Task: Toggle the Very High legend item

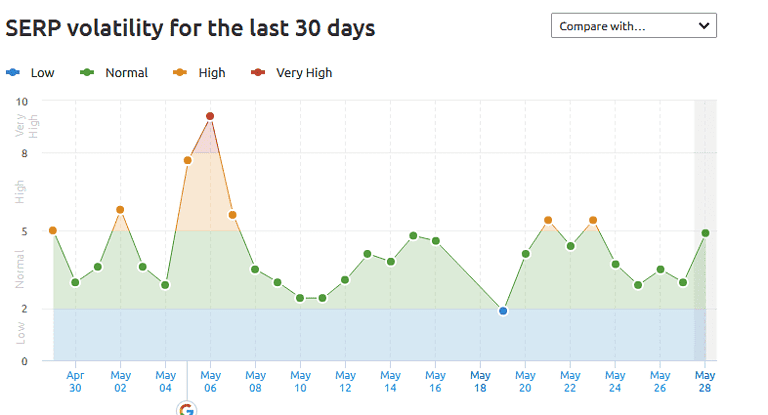Action: [294, 73]
